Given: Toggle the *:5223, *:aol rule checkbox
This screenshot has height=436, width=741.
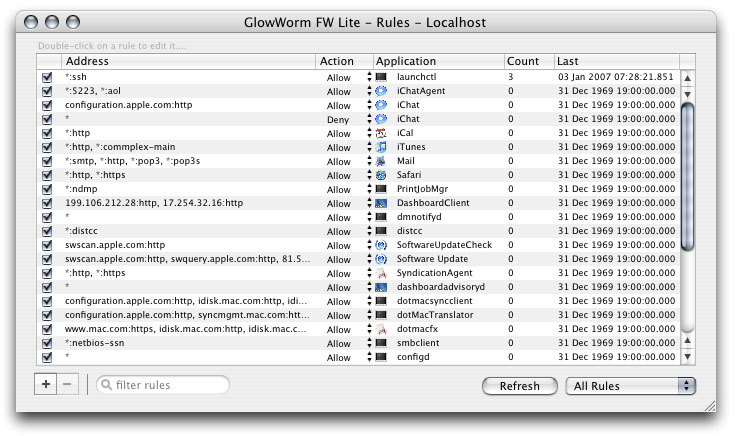Looking at the screenshot, I should [x=47, y=91].
